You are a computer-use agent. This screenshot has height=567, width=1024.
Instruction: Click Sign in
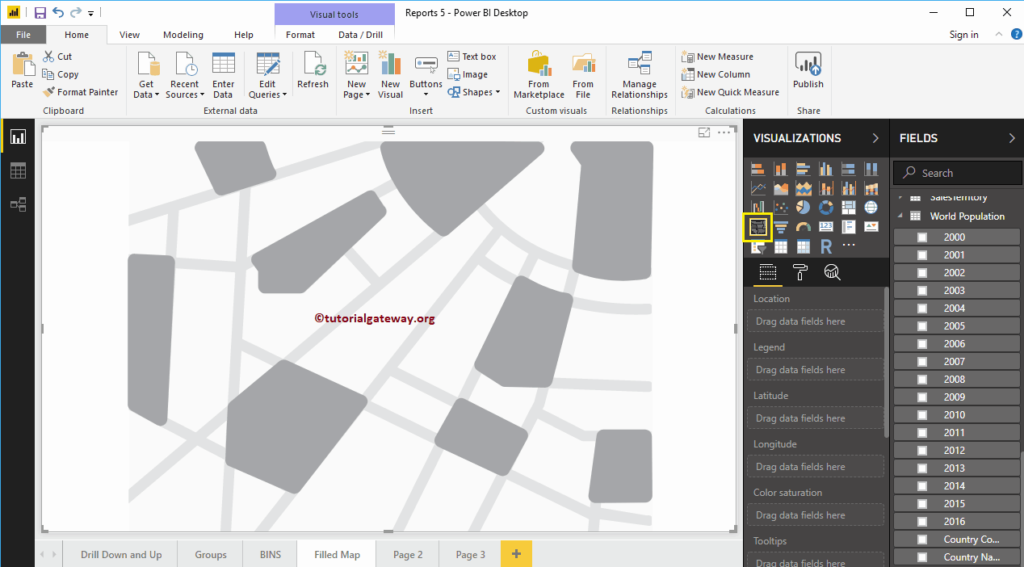[964, 35]
